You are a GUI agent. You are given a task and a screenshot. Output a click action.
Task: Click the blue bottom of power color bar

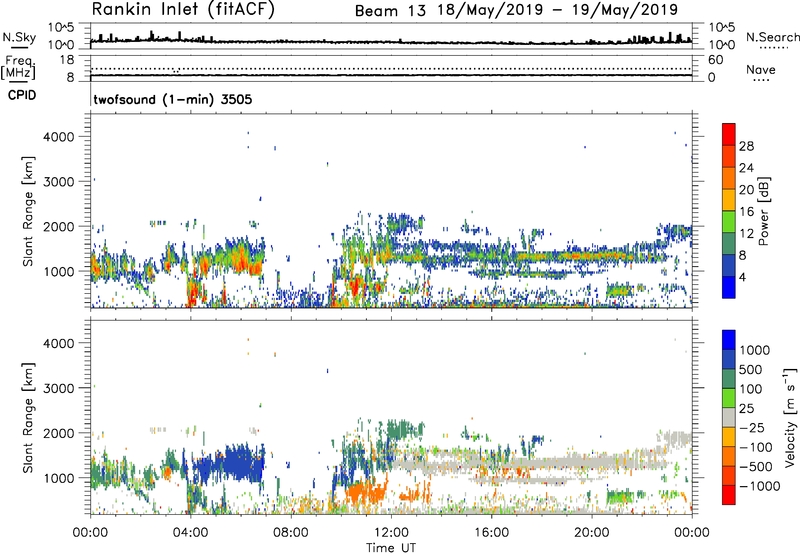[x=729, y=287]
